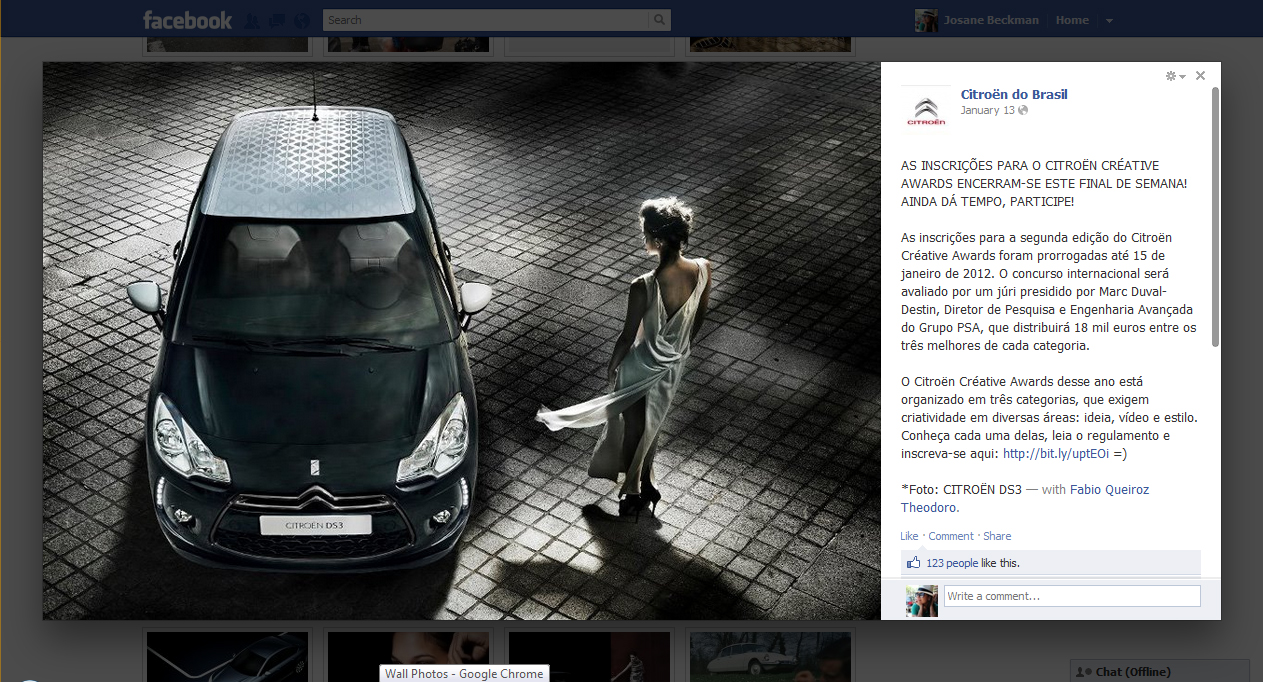The image size is (1263, 682).
Task: Open friend requests icon
Action: pos(252,20)
